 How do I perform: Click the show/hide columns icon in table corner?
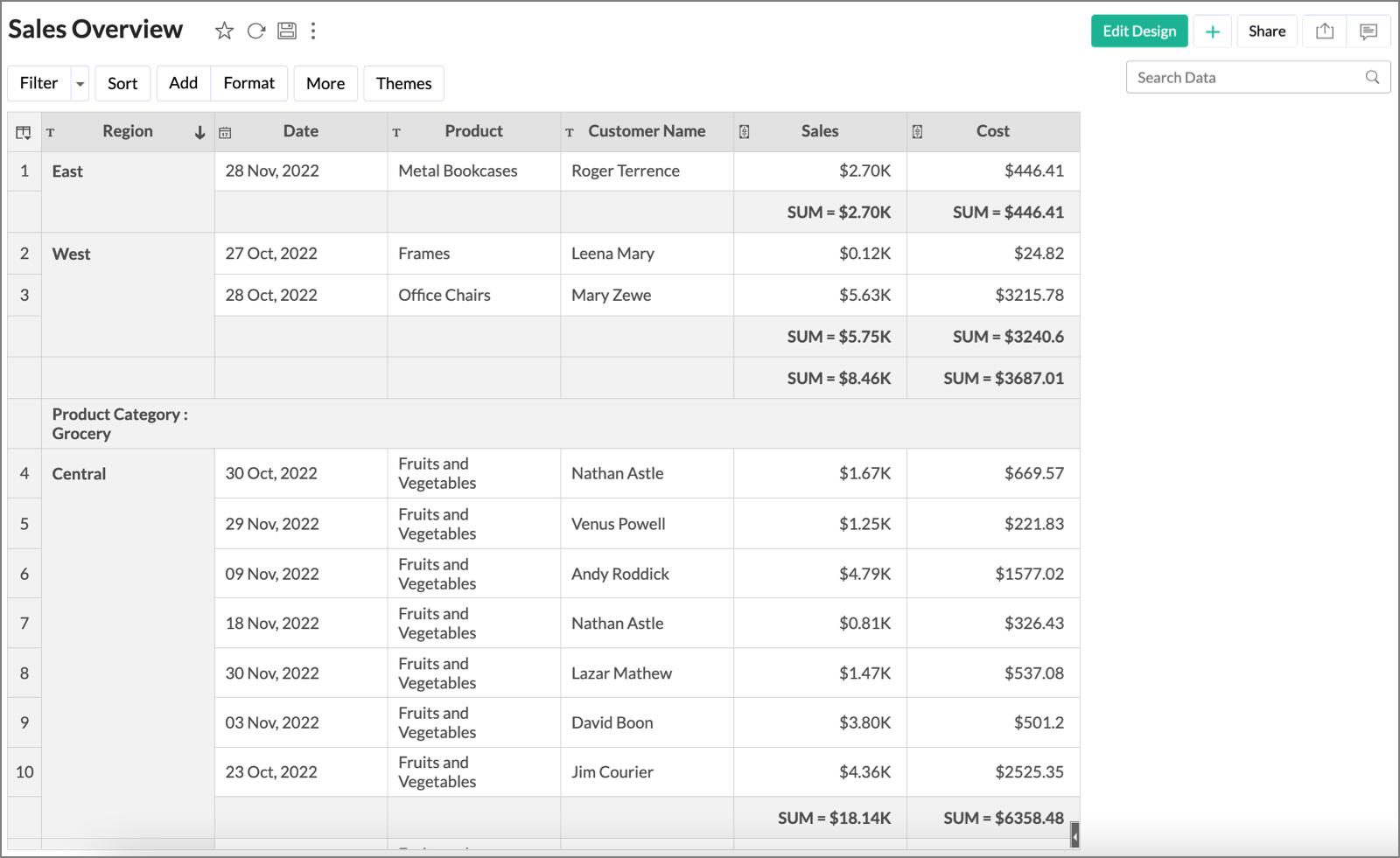(x=24, y=132)
